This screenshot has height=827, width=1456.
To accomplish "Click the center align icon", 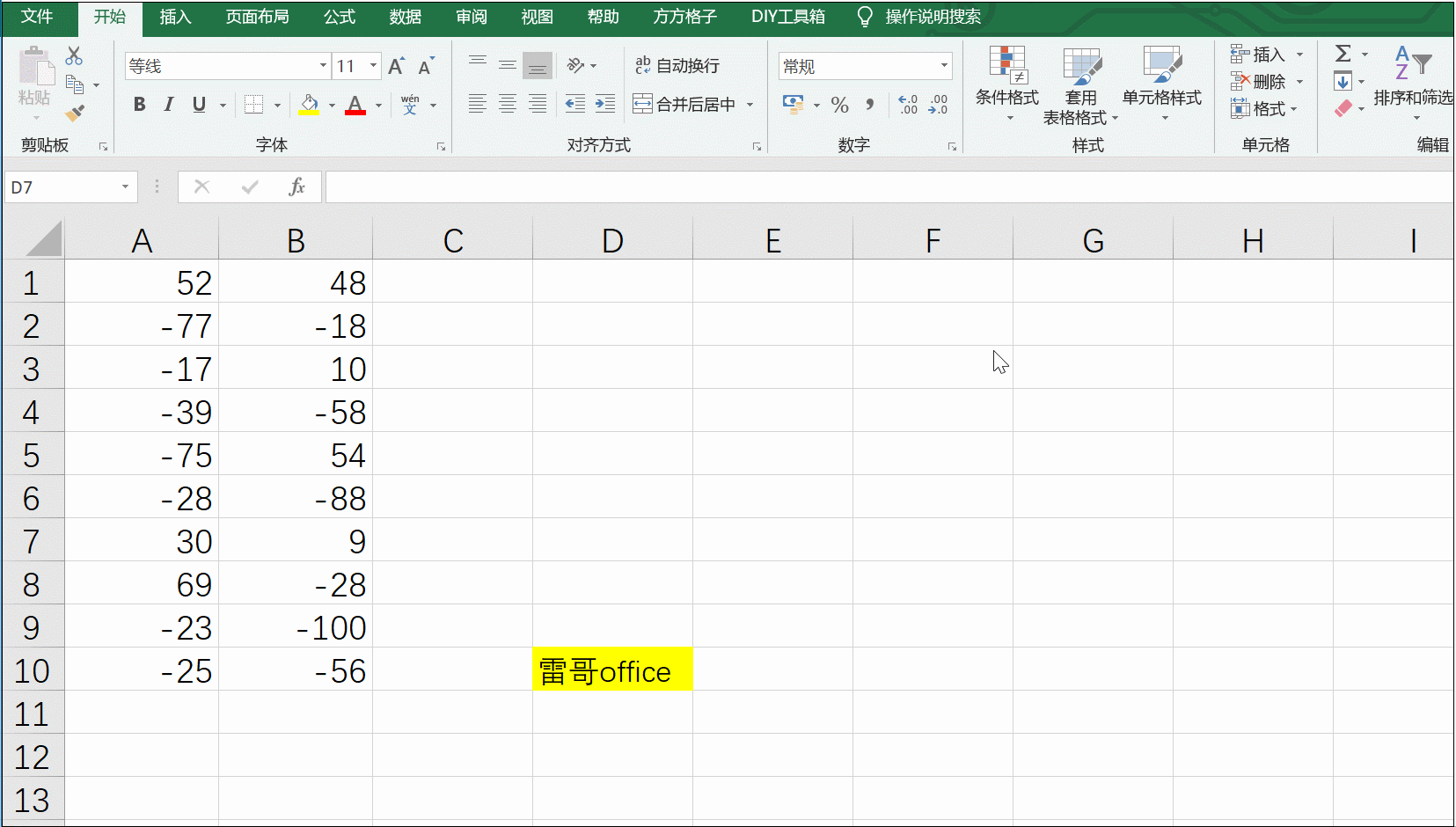I will pos(508,105).
